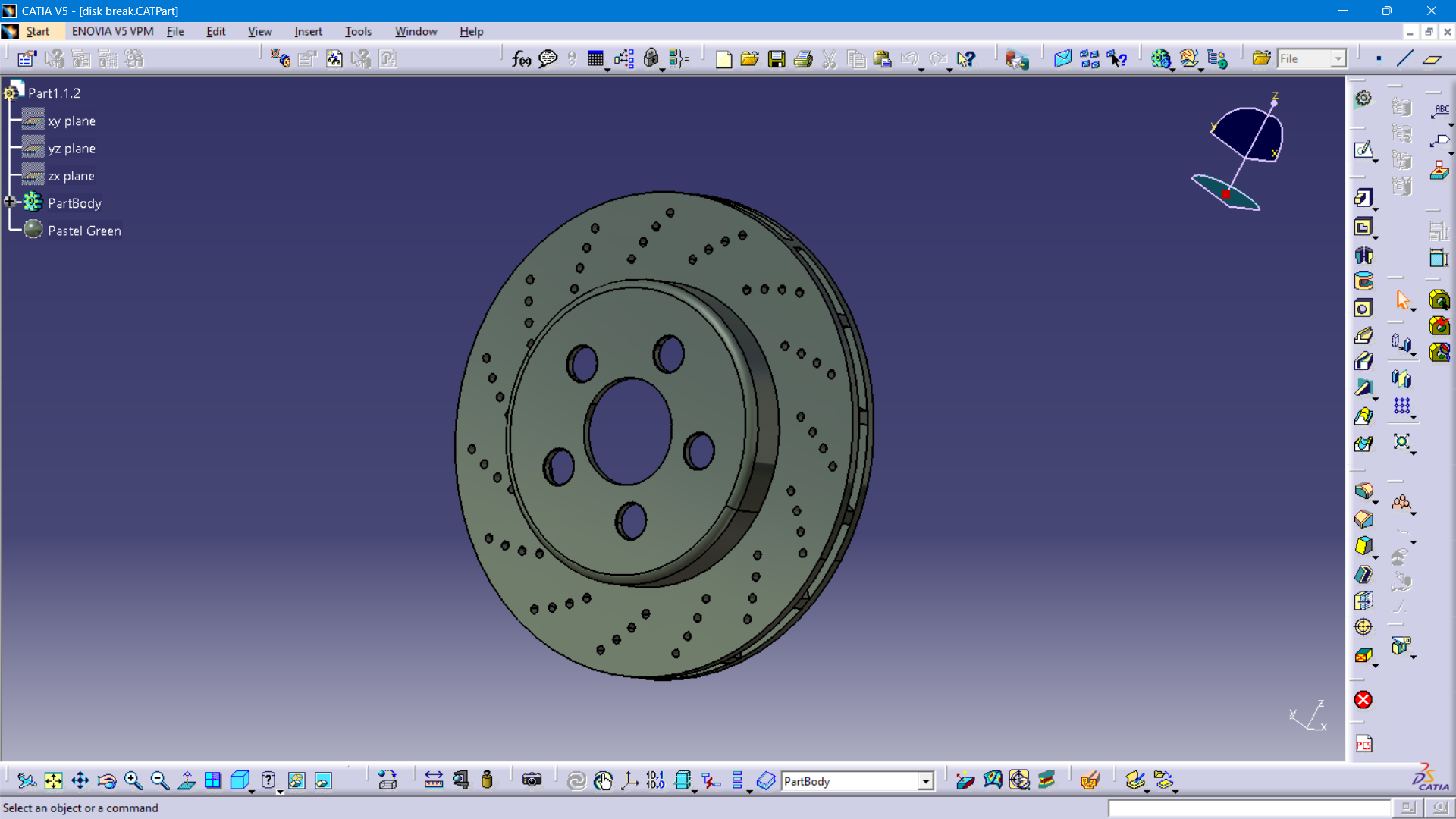Screen dimensions: 1456x819
Task: Click the Zoom In magnifier icon
Action: click(x=133, y=780)
